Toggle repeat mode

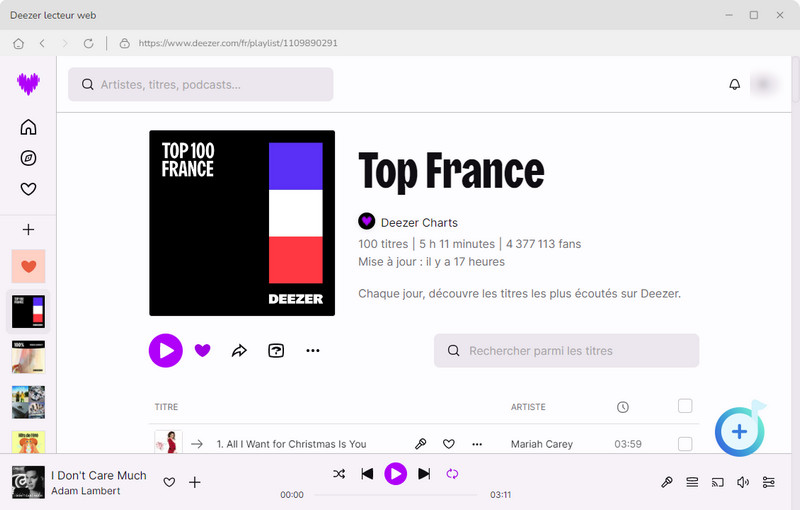452,474
